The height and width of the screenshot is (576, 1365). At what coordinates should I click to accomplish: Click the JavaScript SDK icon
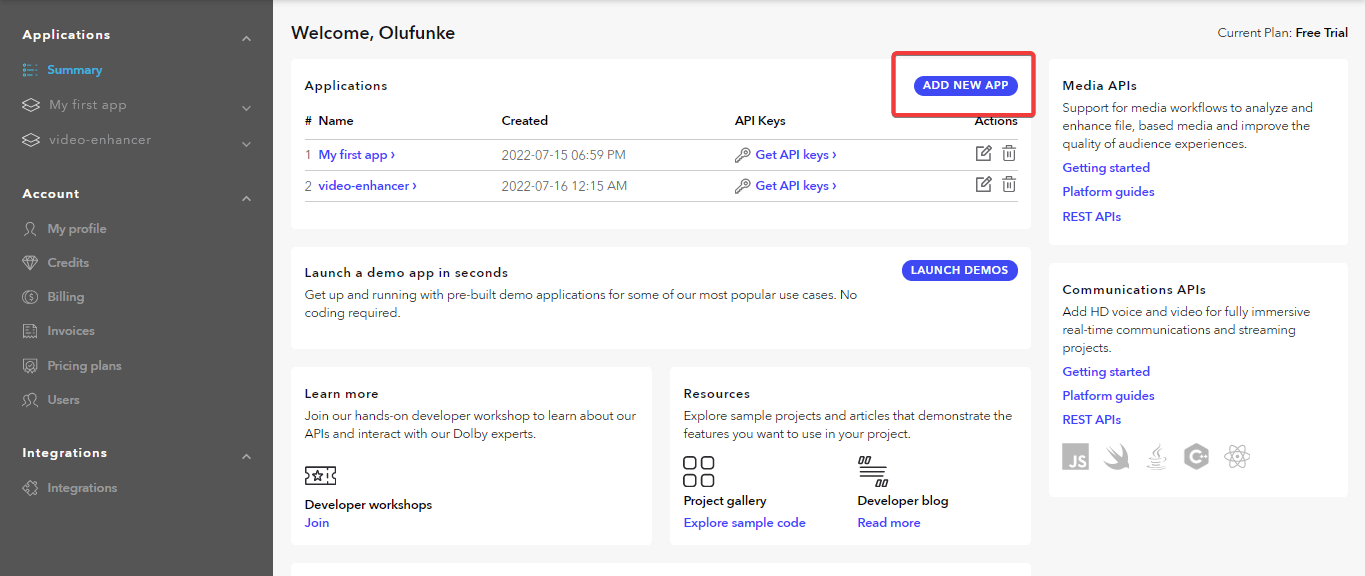[1076, 458]
